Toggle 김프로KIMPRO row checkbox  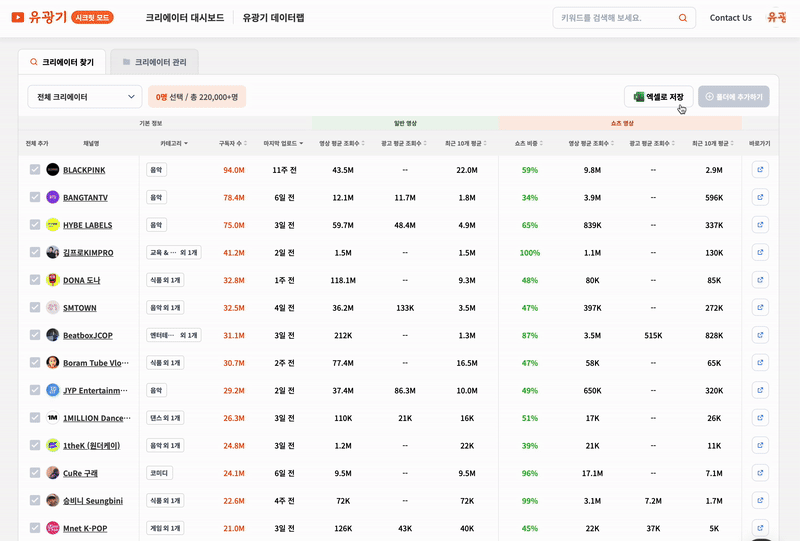(x=35, y=252)
